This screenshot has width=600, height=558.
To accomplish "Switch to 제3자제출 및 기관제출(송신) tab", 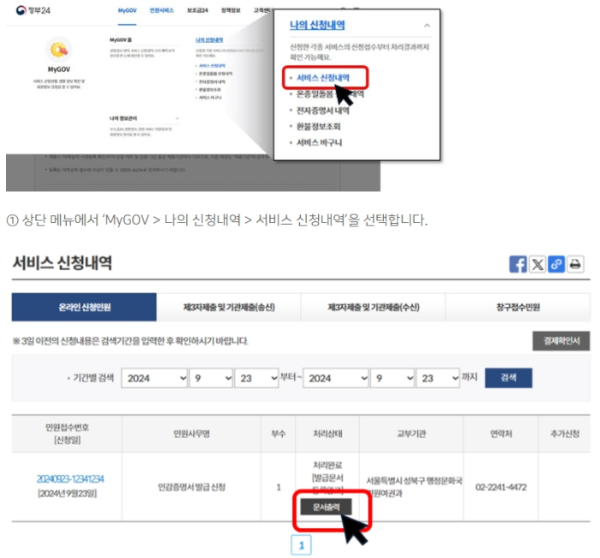I will point(229,307).
